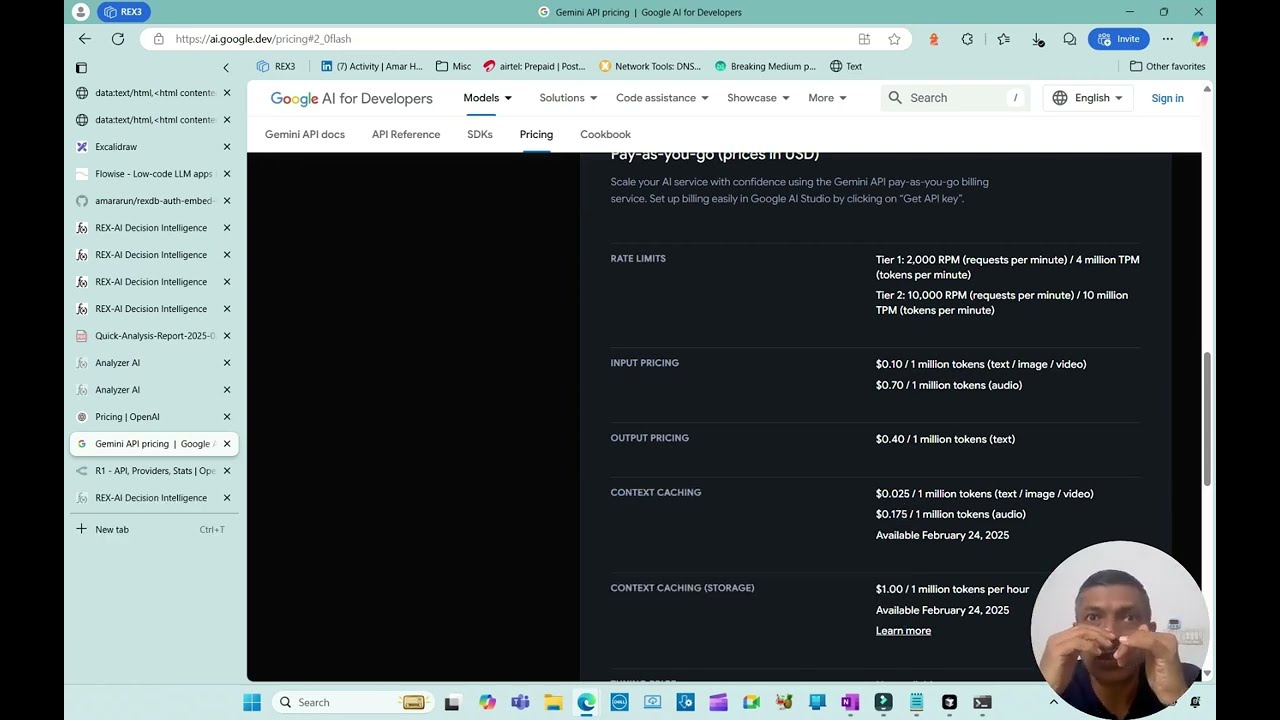Viewport: 1280px width, 720px height.
Task: Open the Favorites list icon
Action: click(x=1003, y=39)
